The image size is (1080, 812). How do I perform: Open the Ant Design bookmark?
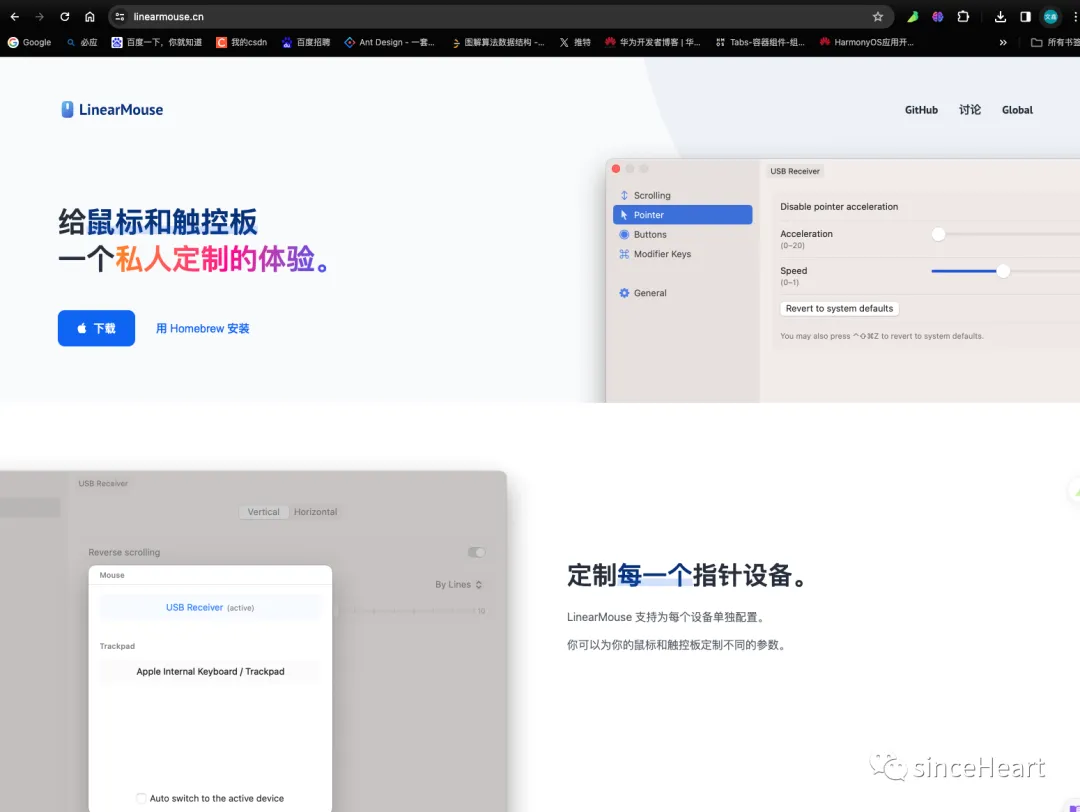click(390, 42)
